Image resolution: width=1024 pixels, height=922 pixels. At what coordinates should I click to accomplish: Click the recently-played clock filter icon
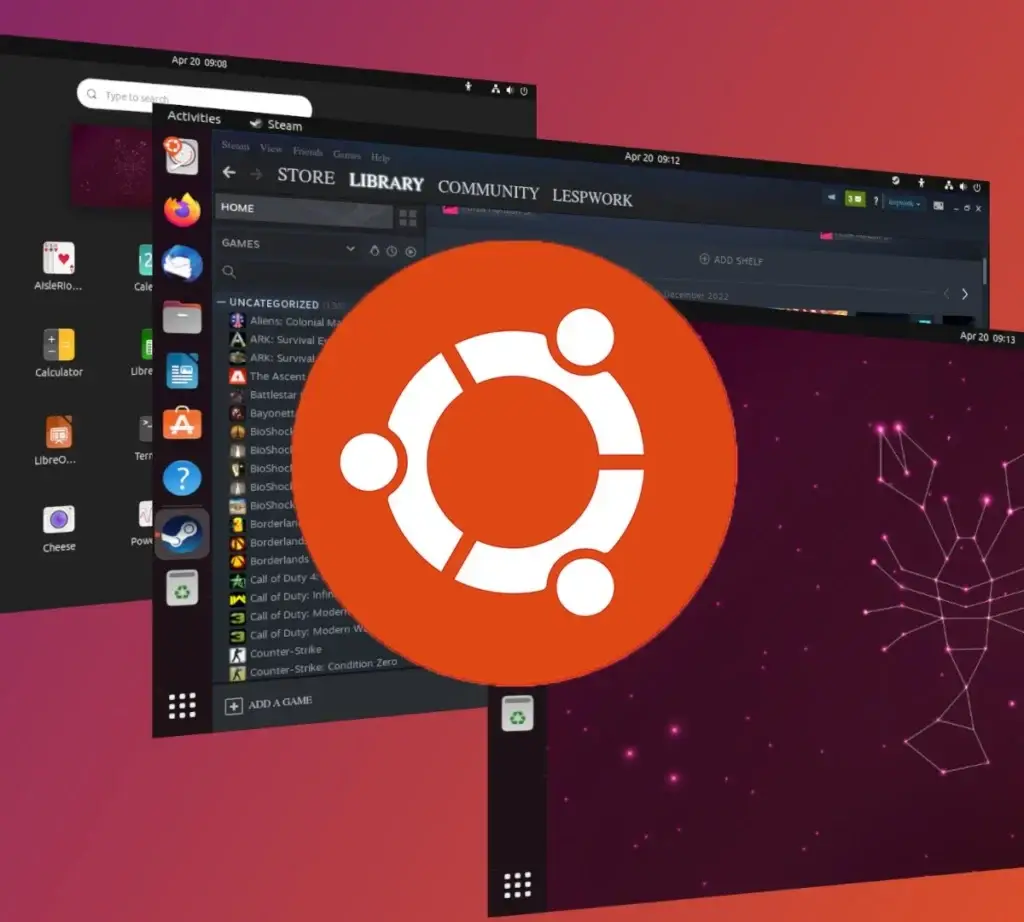tap(390, 252)
